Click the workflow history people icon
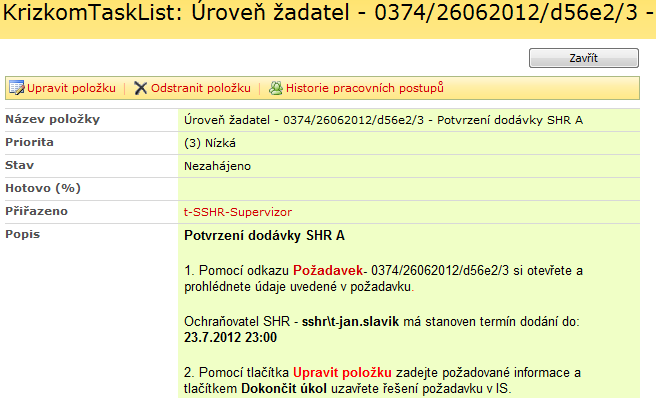 276,88
